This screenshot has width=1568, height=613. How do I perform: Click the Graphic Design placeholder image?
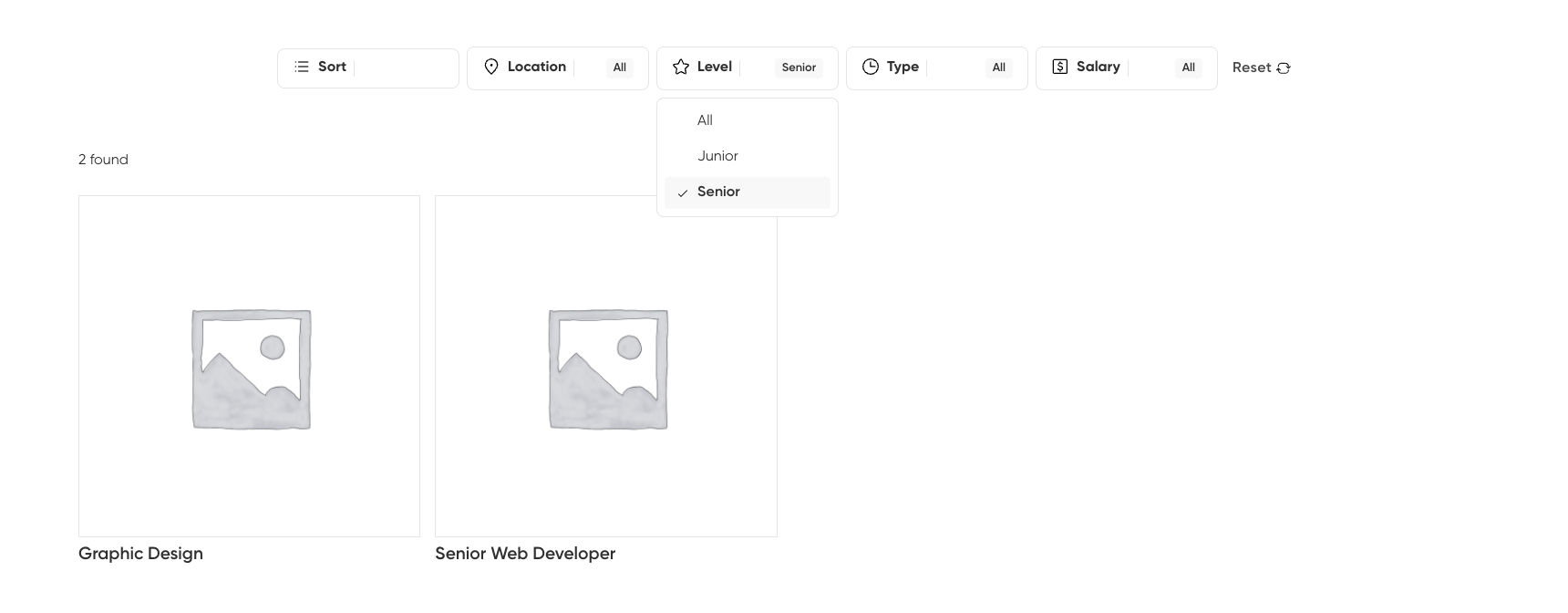click(250, 367)
